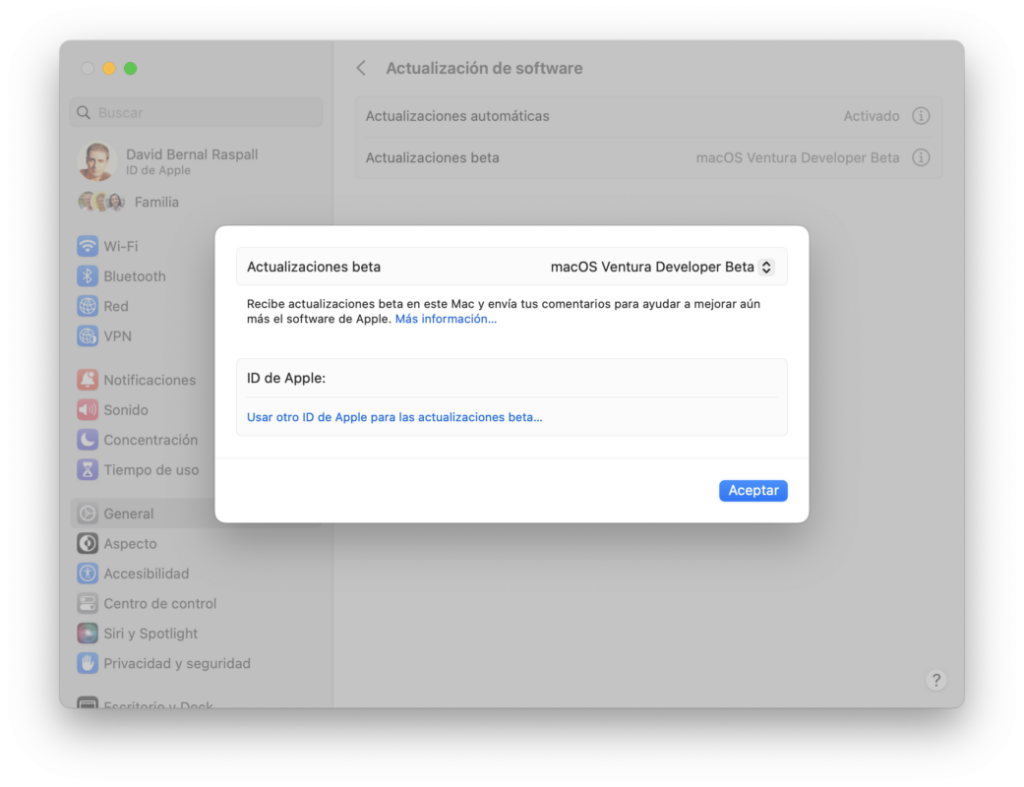Select the Bluetooth sidebar icon
1024x787 pixels.
point(88,276)
